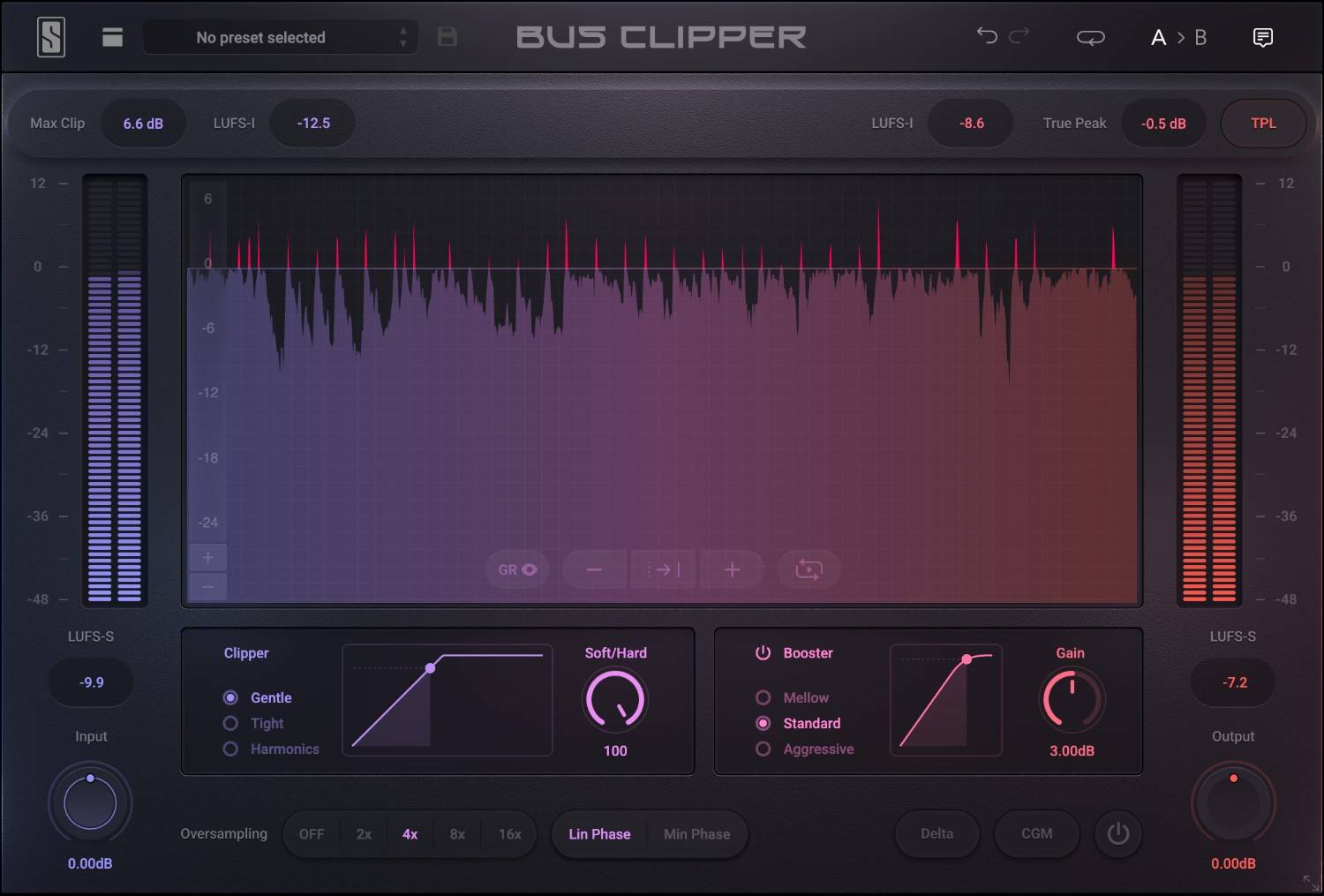Screen dimensions: 1324x896
Task: Click the redo arrow icon
Action: pyautogui.click(x=1019, y=36)
